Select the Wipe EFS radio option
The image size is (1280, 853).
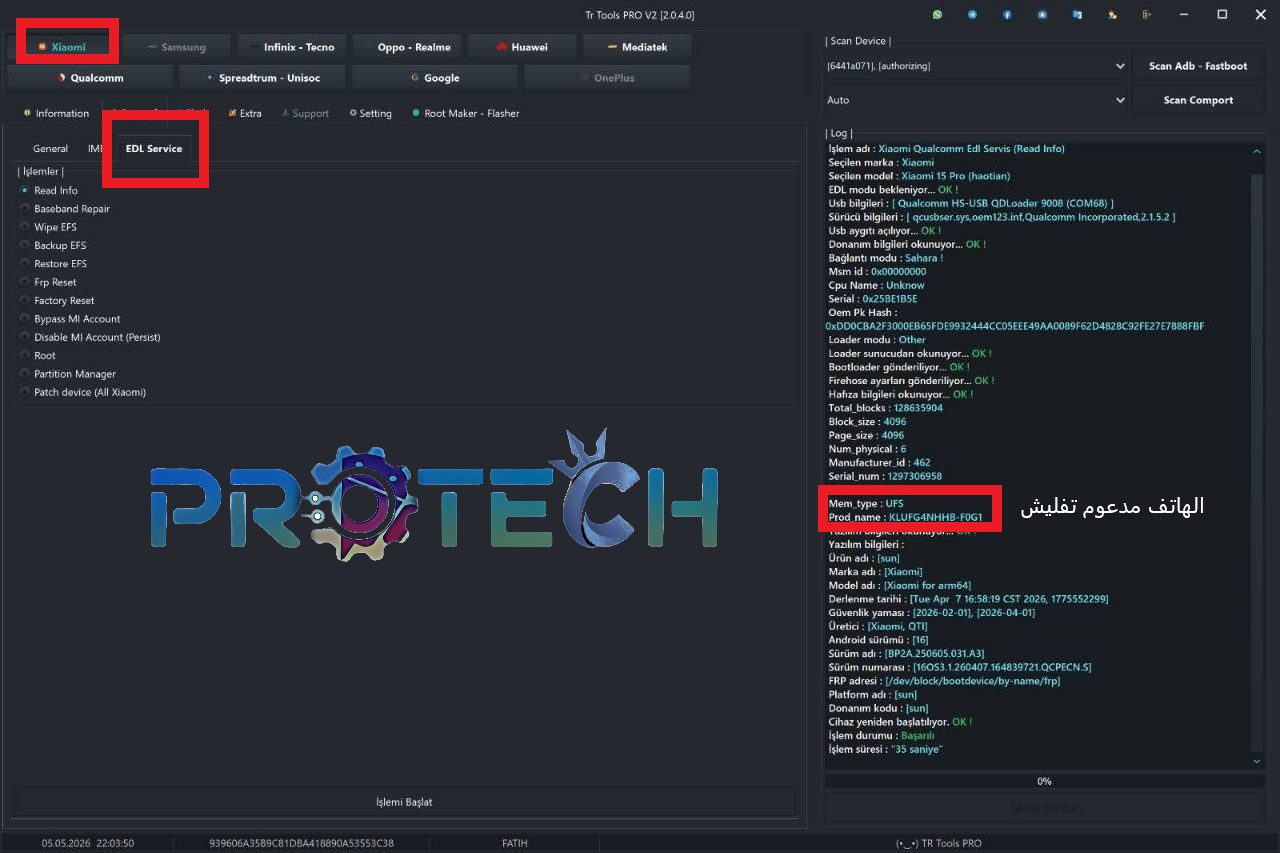tap(48, 227)
